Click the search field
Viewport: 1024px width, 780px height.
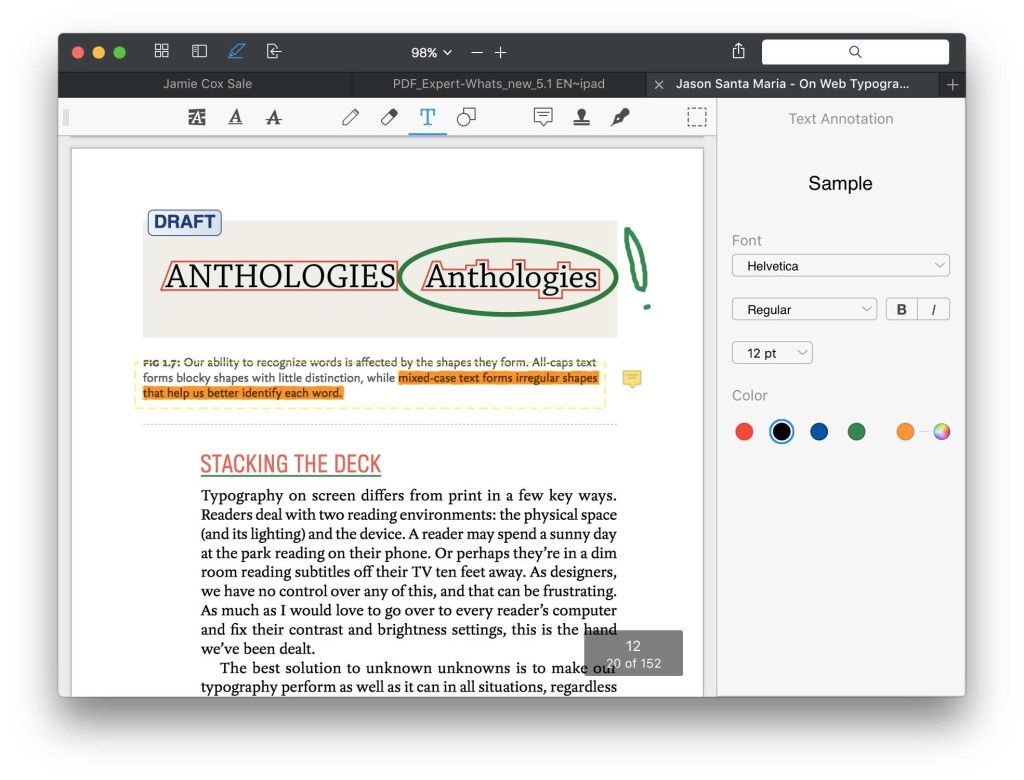[855, 52]
